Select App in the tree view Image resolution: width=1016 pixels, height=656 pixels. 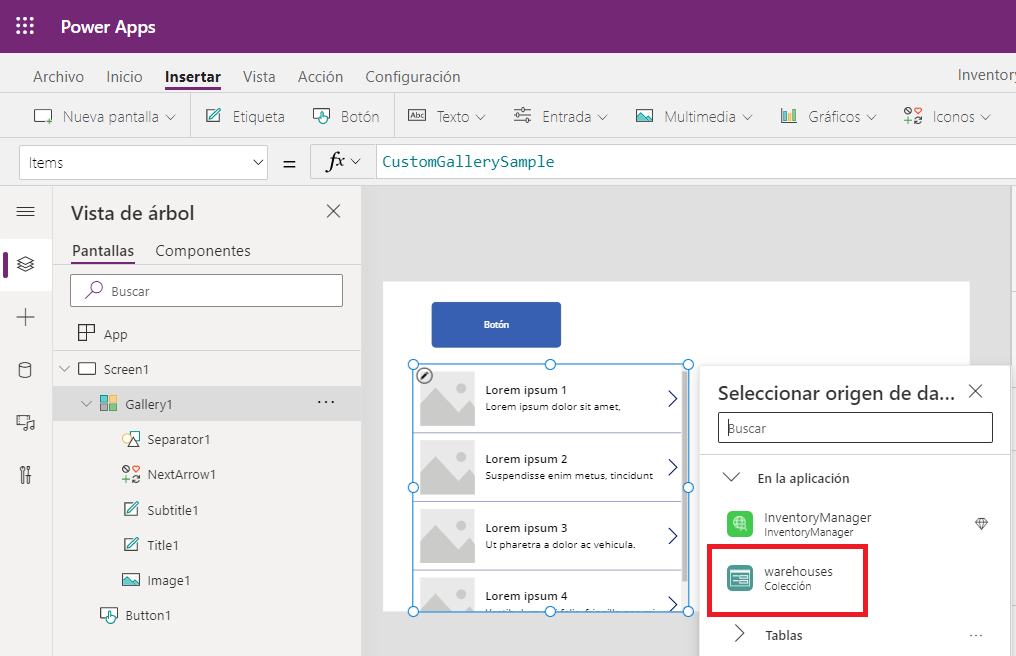point(115,334)
